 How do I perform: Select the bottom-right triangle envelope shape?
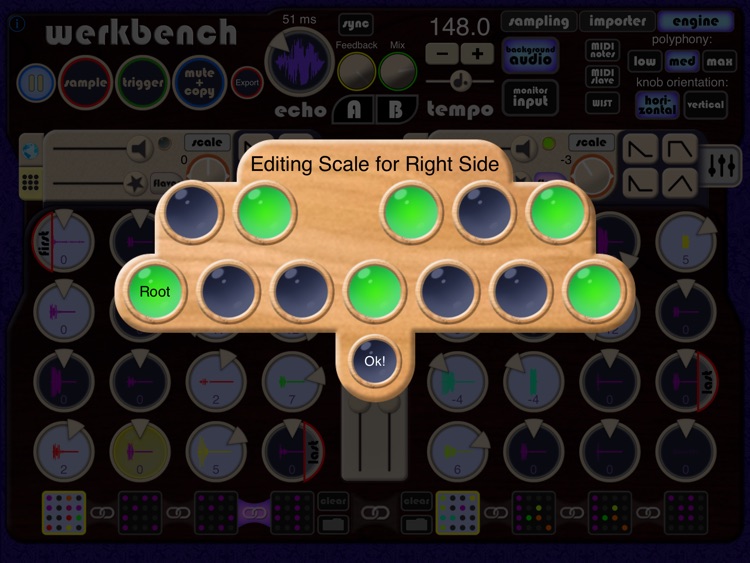pyautogui.click(x=680, y=183)
